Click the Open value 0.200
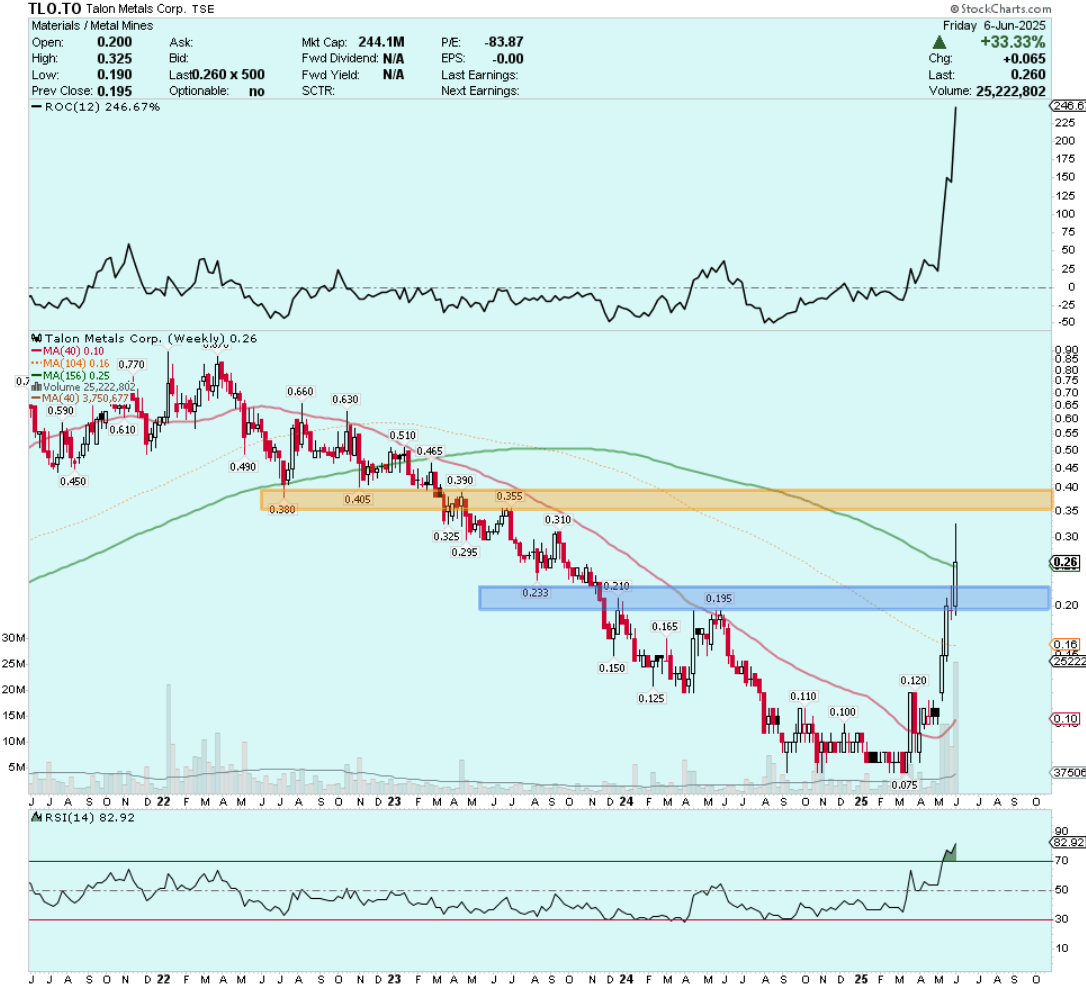1086x986 pixels. pyautogui.click(x=114, y=42)
